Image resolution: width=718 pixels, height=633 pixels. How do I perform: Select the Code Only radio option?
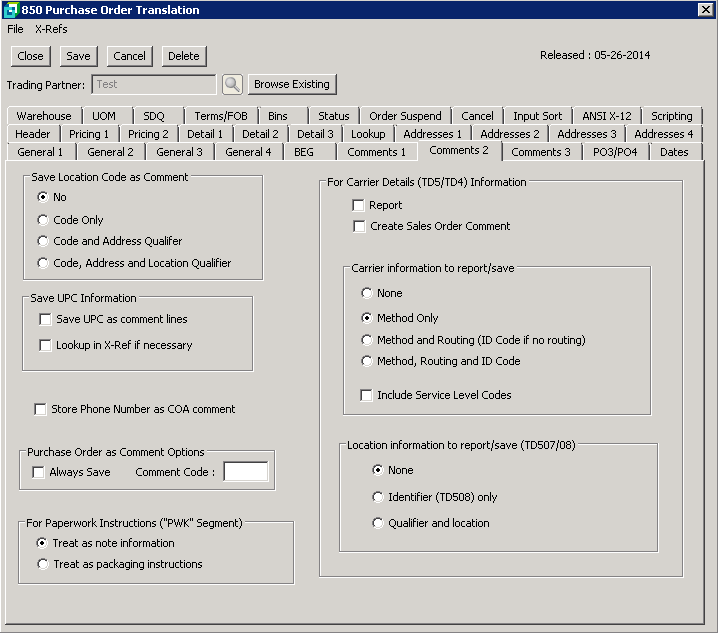[x=43, y=220]
